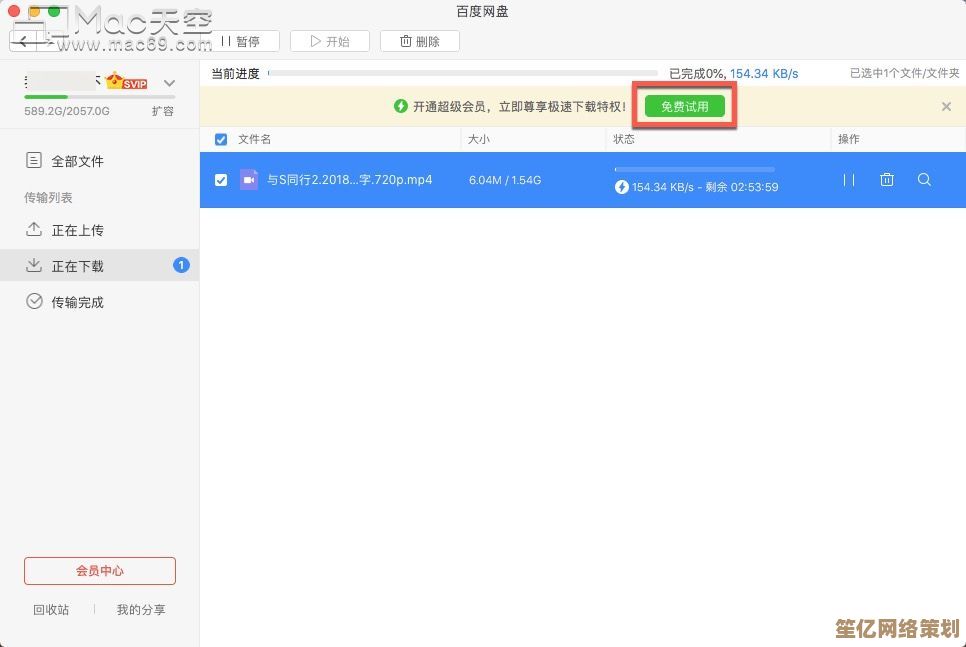
Task: Click the 暂停 toolbar button
Action: pyautogui.click(x=245, y=41)
